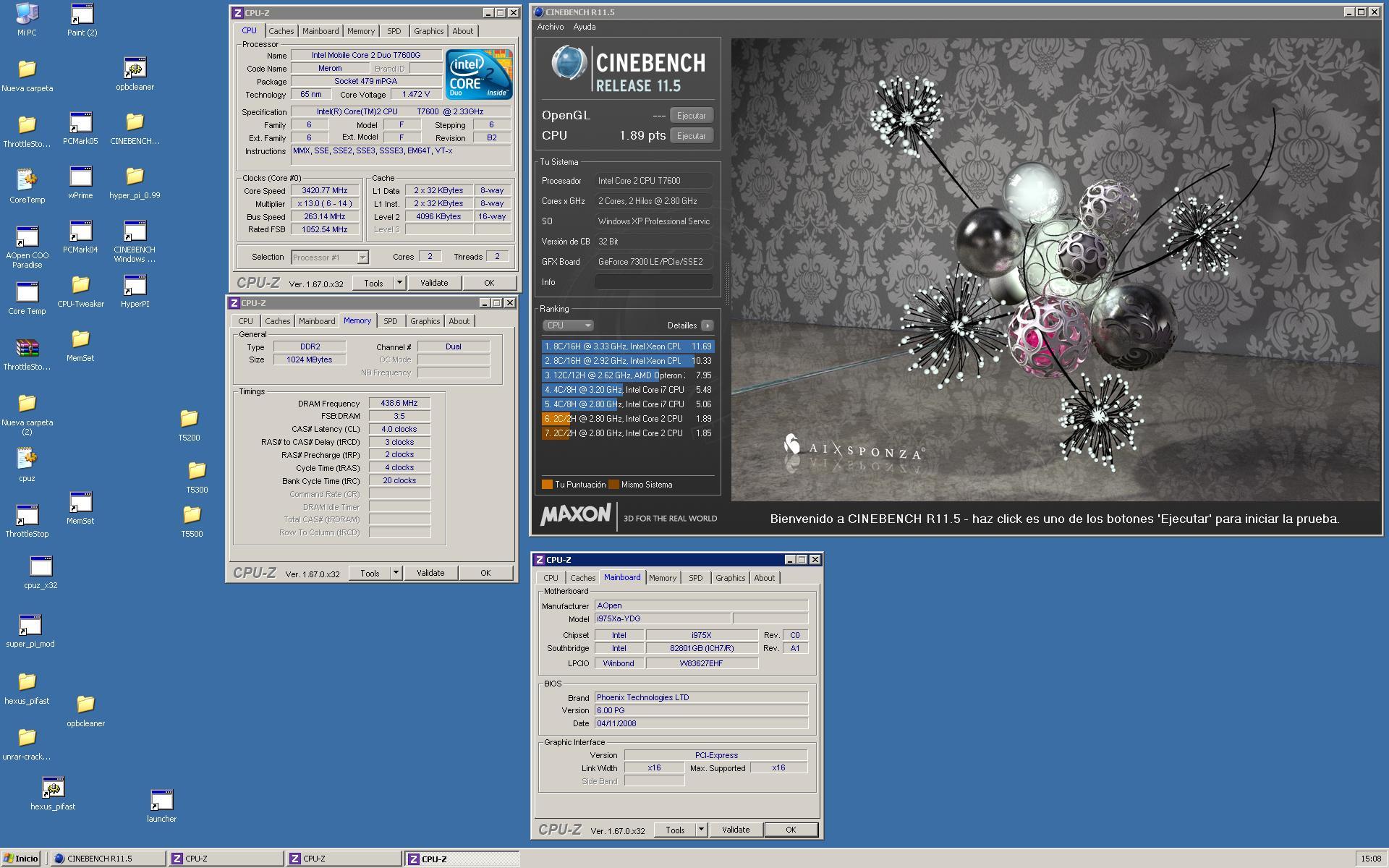Click Validate in CPU-Z CPU window
1389x868 pixels.
(434, 283)
